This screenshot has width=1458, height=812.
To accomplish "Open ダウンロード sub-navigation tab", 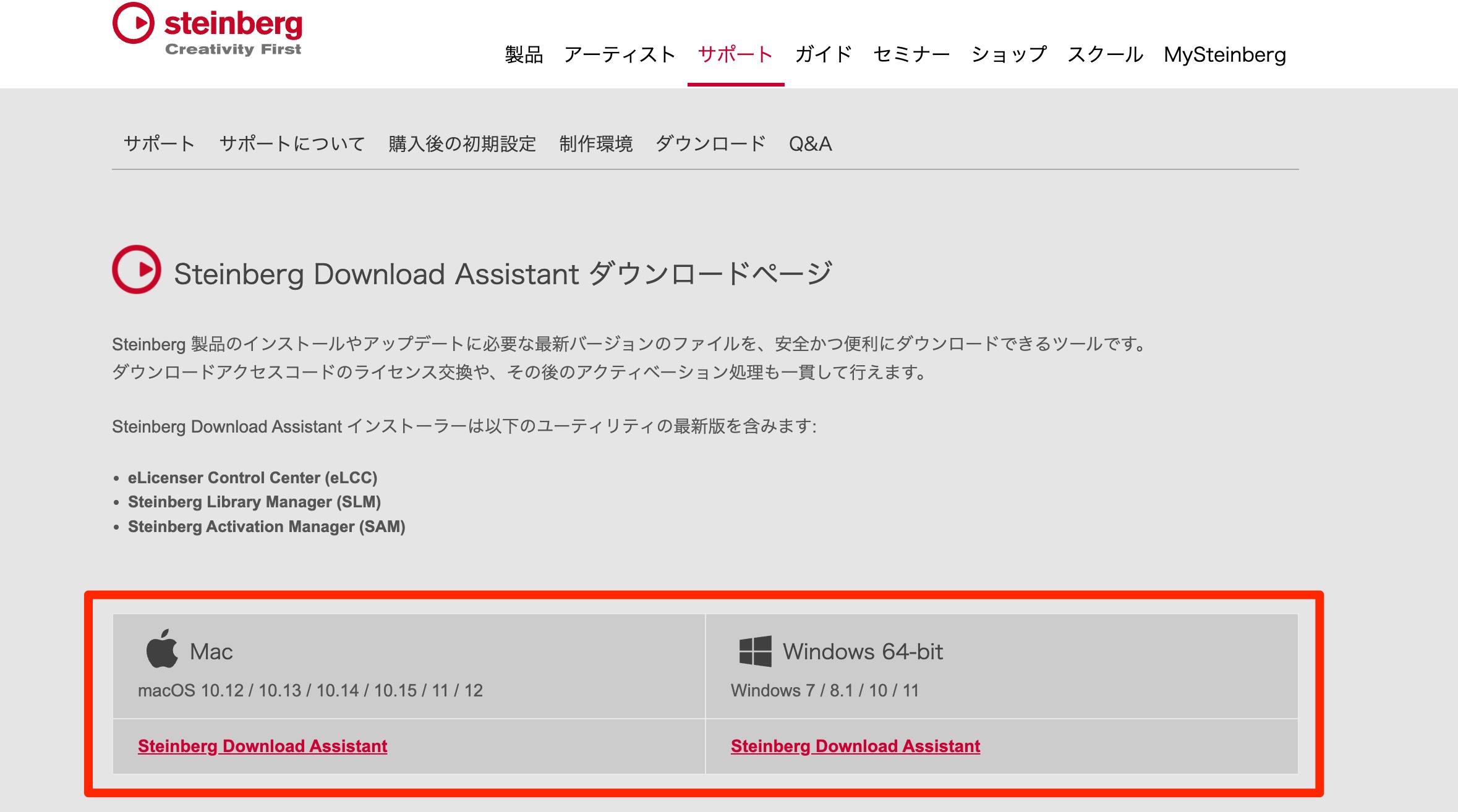I will tap(710, 143).
